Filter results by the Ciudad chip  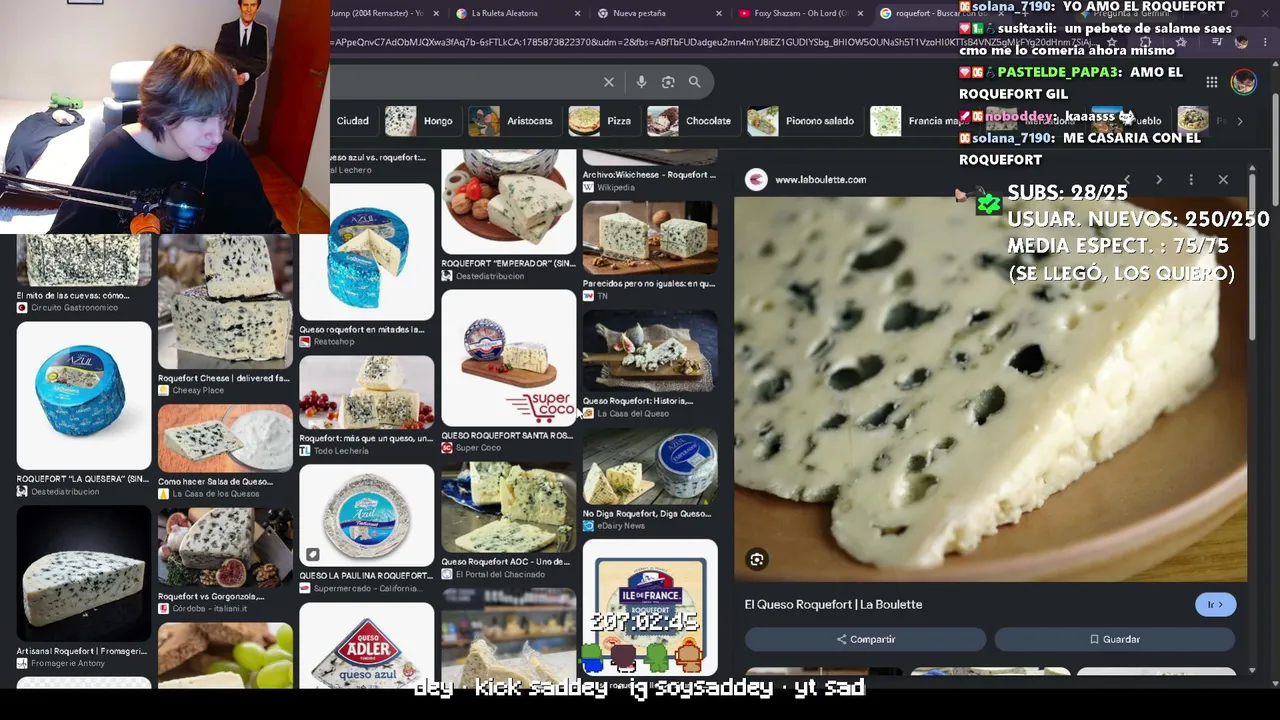[x=352, y=121]
